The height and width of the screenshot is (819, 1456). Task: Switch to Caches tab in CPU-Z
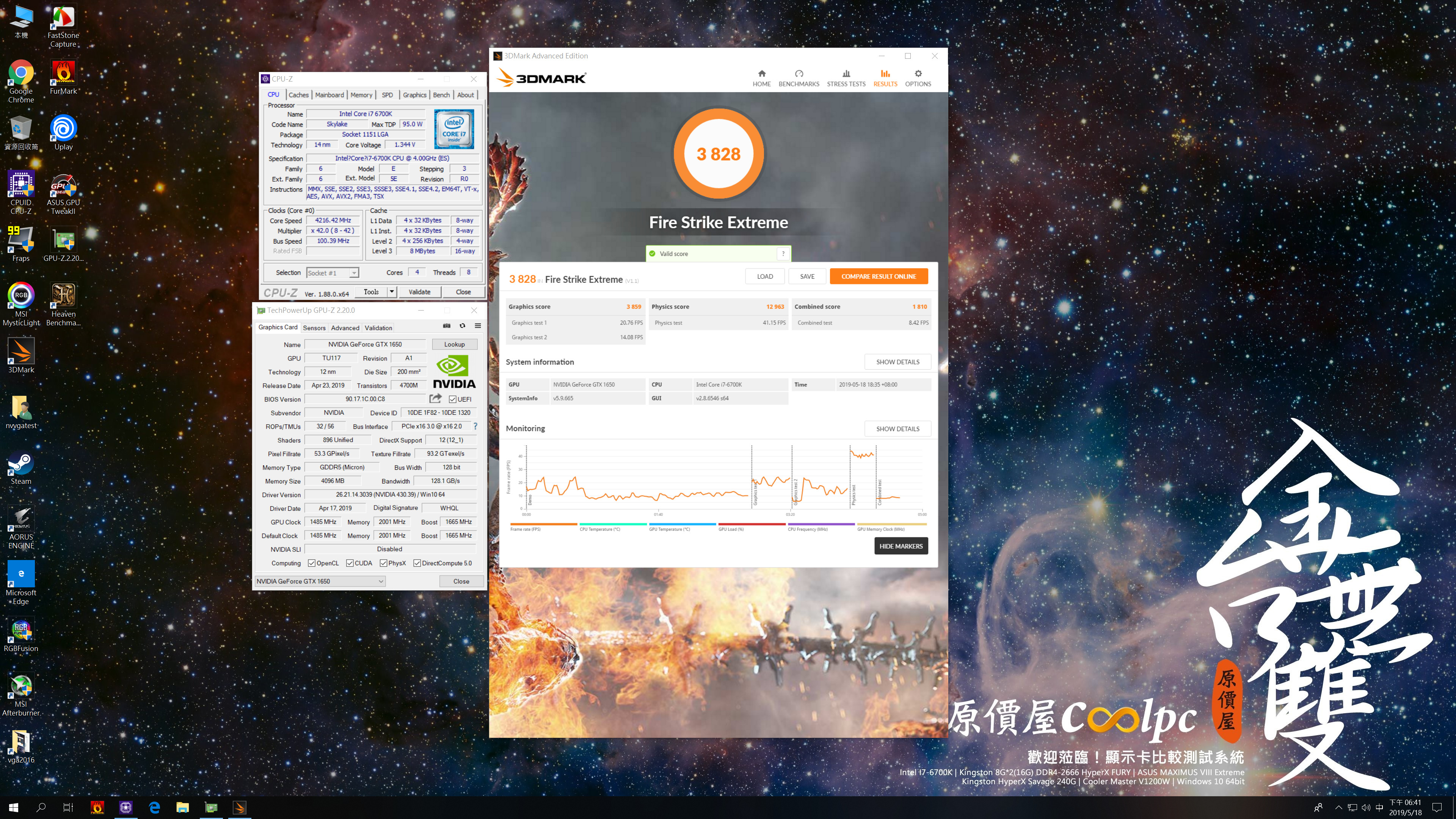coord(298,95)
